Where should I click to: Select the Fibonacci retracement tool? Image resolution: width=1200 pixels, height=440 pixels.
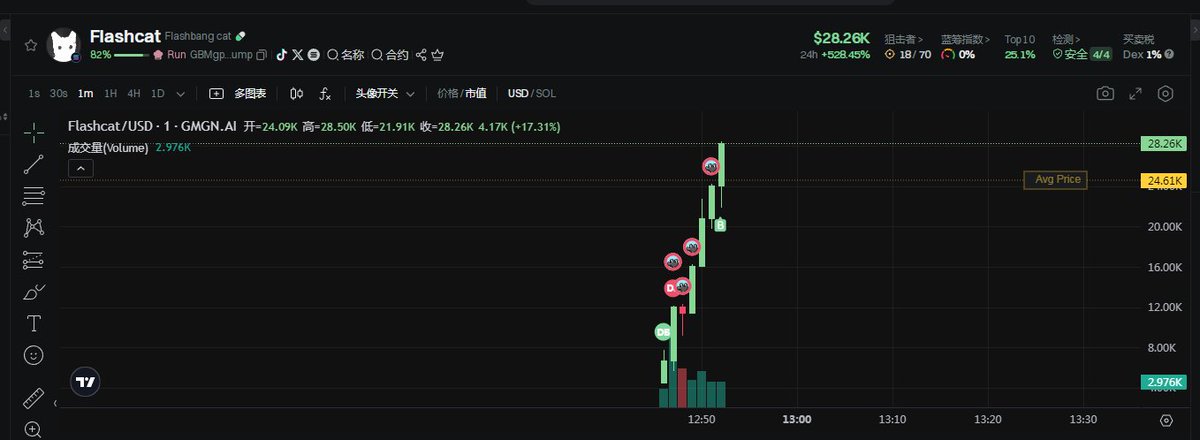34,196
